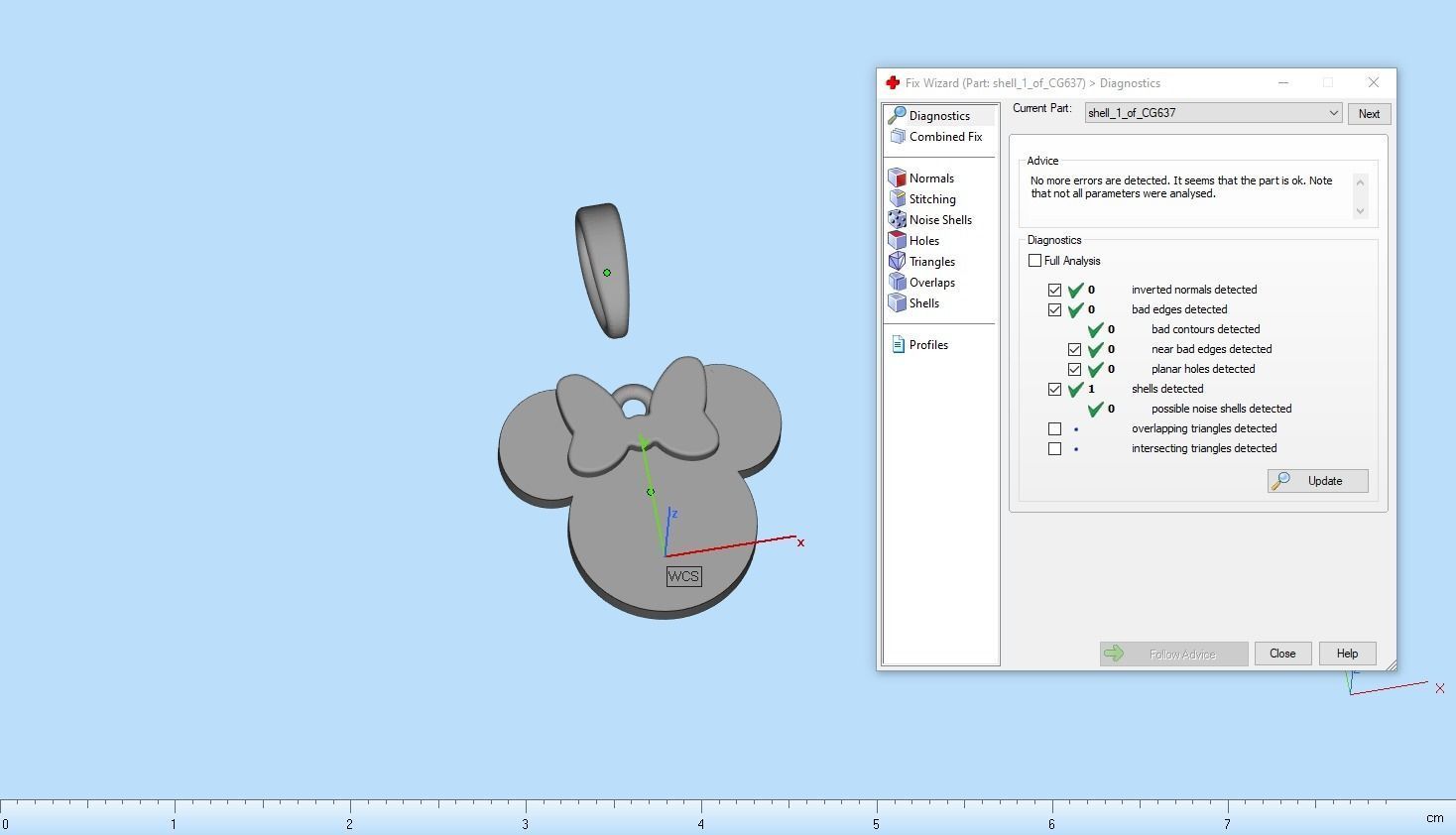This screenshot has width=1456, height=835.
Task: Click the WCS label in viewport
Action: (683, 576)
